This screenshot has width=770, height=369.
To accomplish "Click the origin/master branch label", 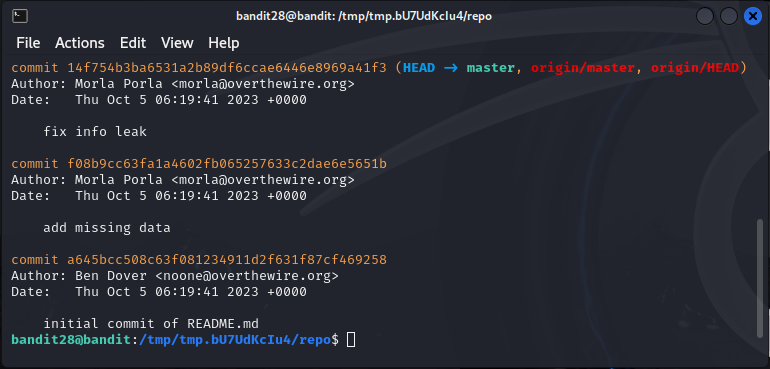I will point(583,68).
